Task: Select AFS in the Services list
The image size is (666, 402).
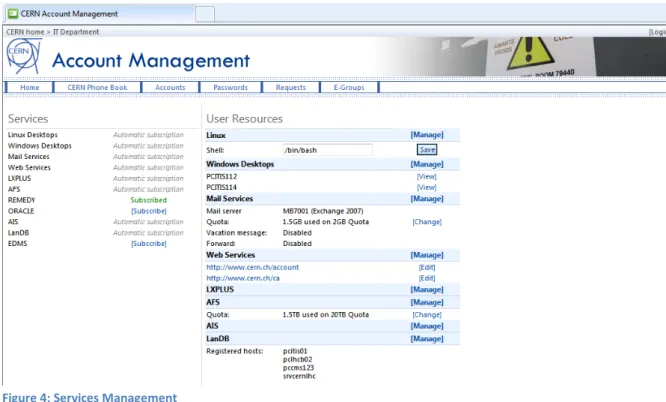Action: (x=14, y=190)
